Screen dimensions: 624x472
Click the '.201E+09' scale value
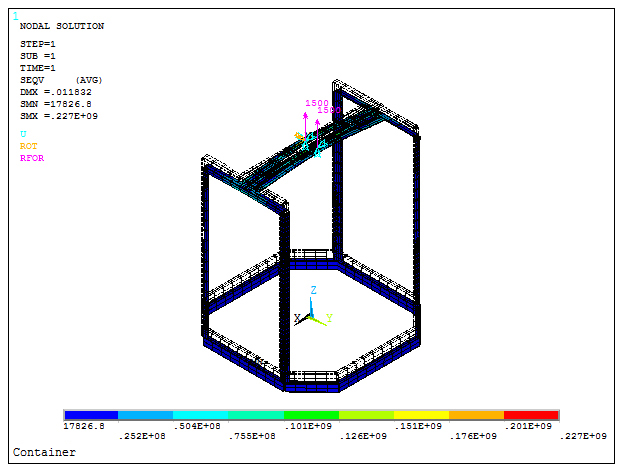(x=528, y=426)
